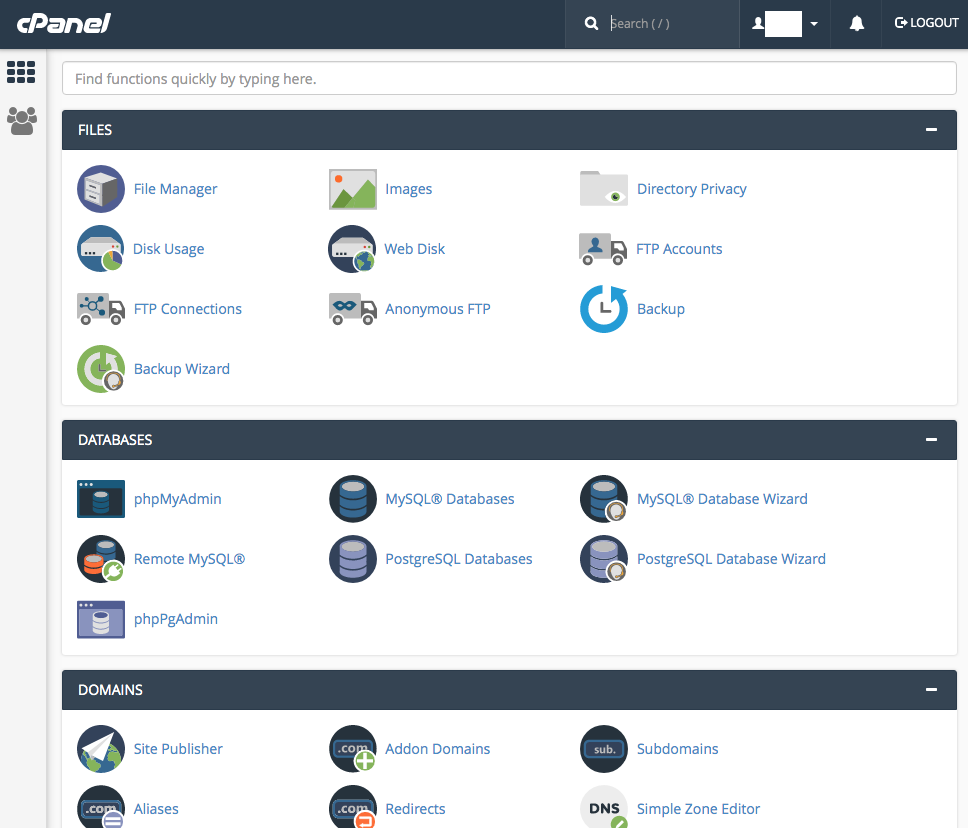Open the Simple Zone Editor DNS icon
Viewport: 968px width, 828px height.
[x=604, y=807]
